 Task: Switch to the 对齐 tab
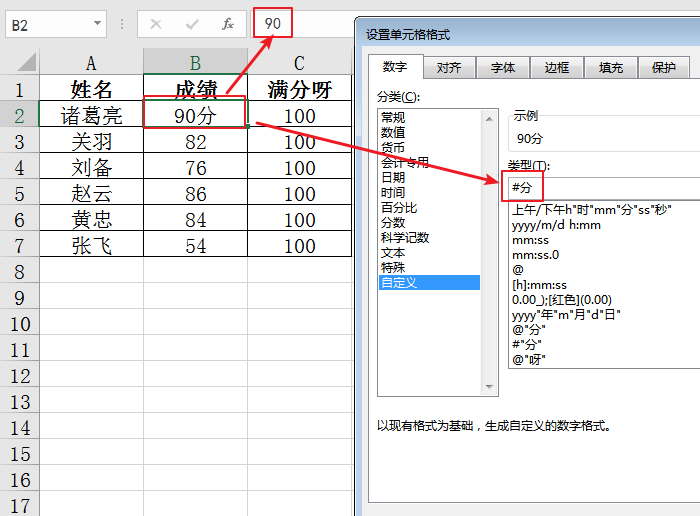click(449, 68)
